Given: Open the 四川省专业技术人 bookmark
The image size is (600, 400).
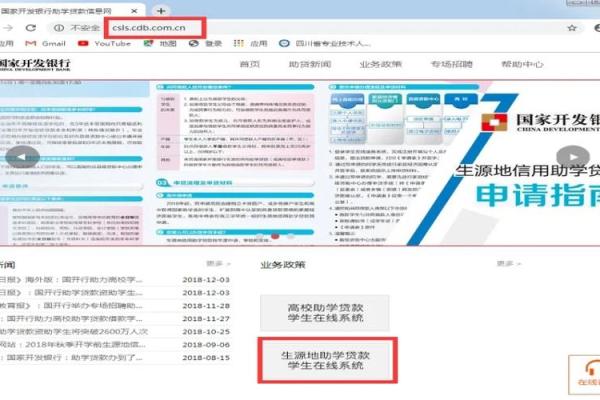Looking at the screenshot, I should pyautogui.click(x=324, y=44).
